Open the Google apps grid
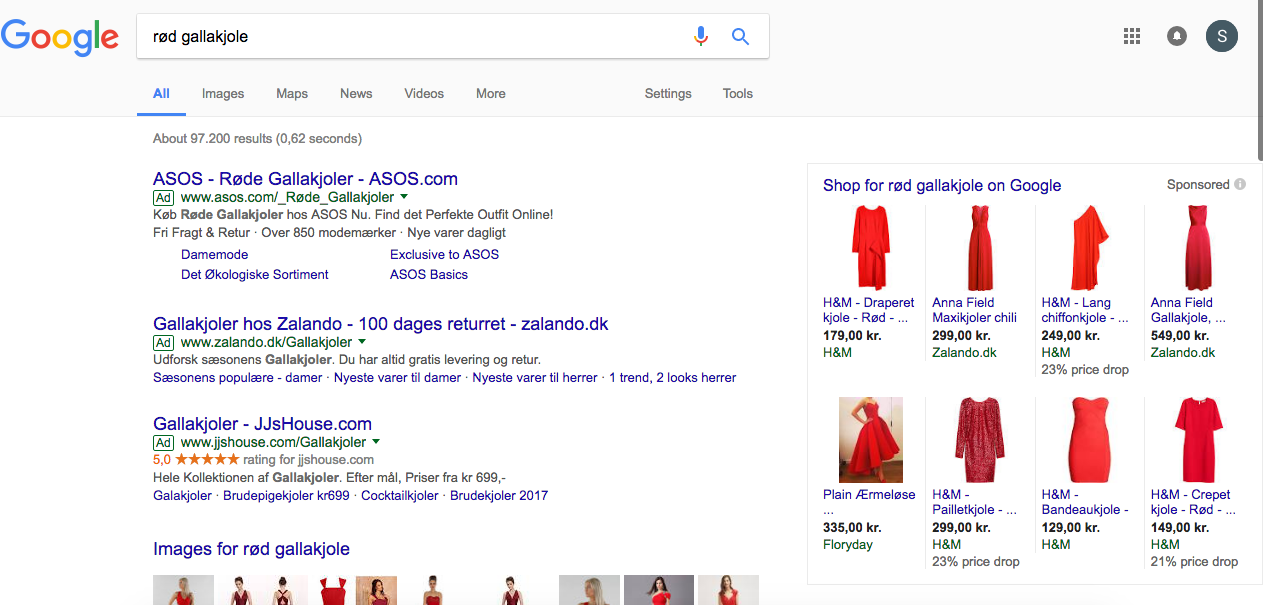Viewport: 1263px width, 605px height. 1132,36
